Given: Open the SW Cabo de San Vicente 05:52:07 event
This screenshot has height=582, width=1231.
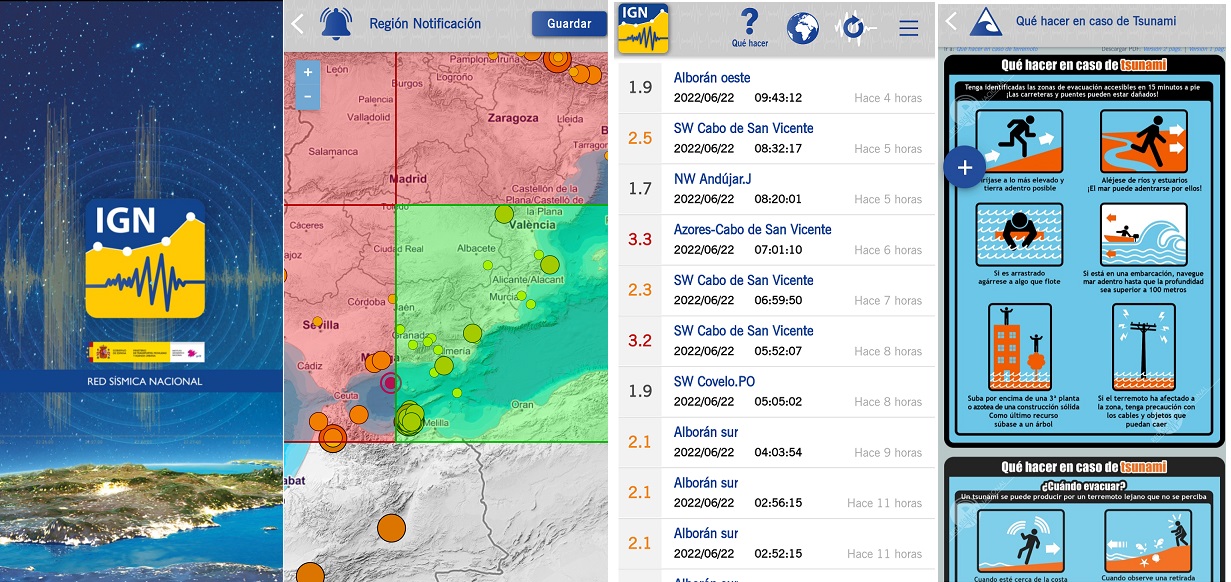Looking at the screenshot, I should pyautogui.click(x=777, y=341).
